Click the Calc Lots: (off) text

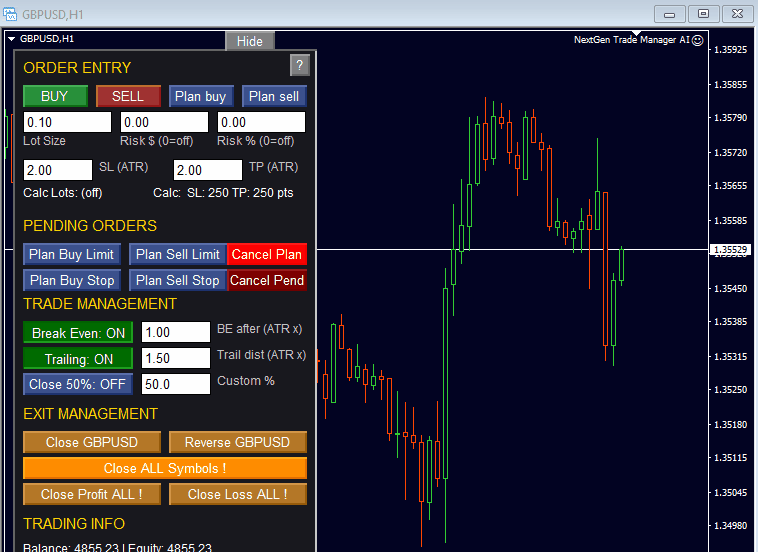pyautogui.click(x=63, y=193)
